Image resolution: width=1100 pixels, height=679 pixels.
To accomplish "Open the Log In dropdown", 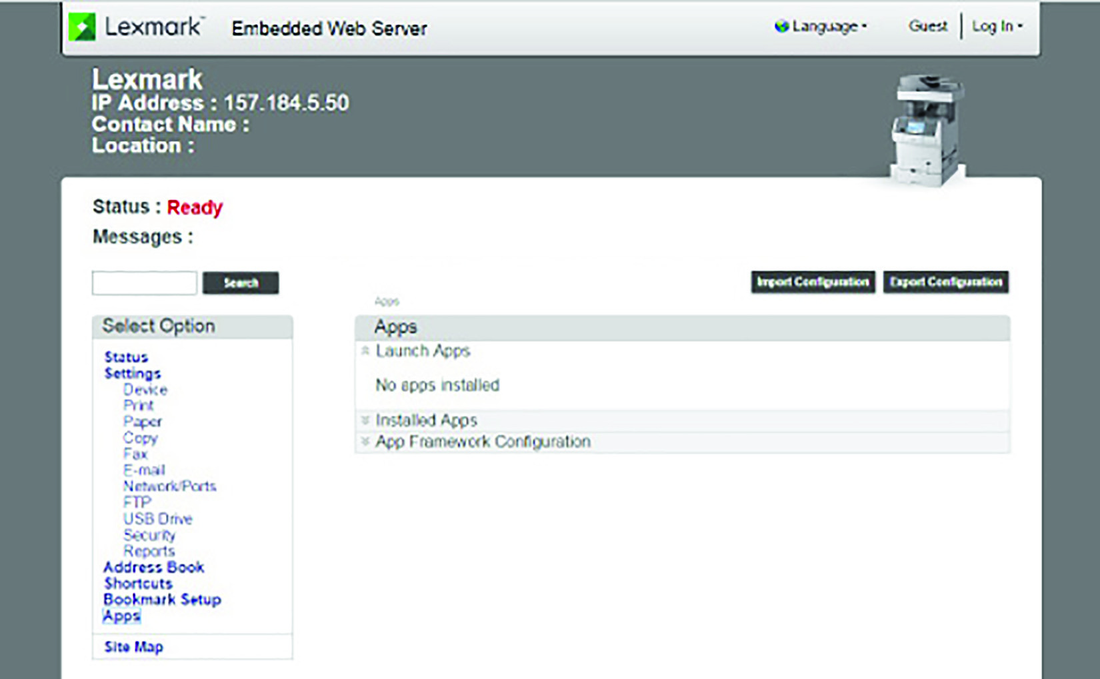I will [x=997, y=27].
